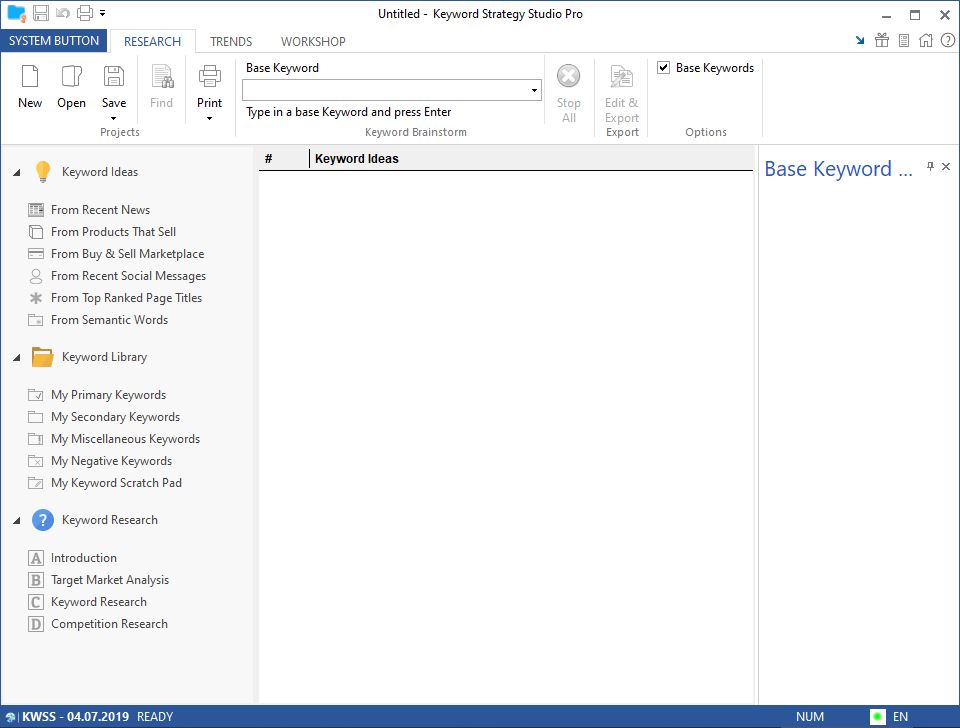Screen dimensions: 960x728
Task: Collapse the Keyword Research tree group
Action: click(x=17, y=520)
